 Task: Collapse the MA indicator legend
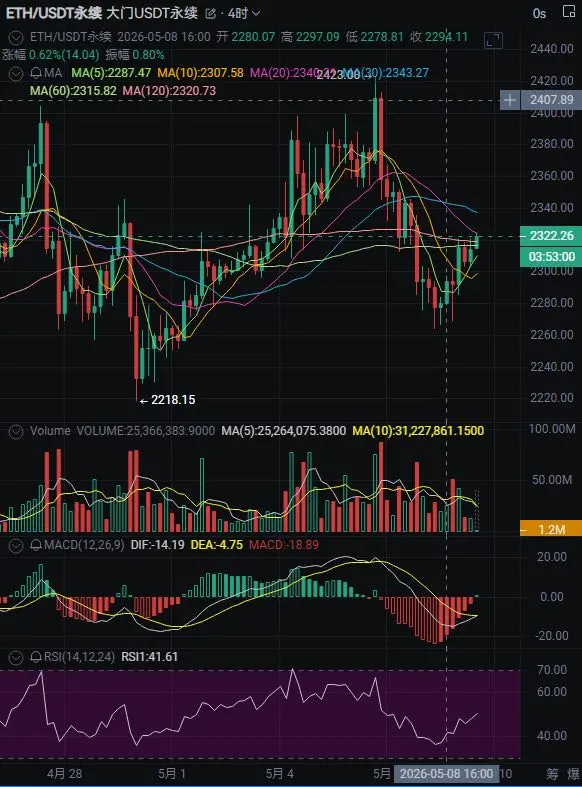(x=16, y=73)
